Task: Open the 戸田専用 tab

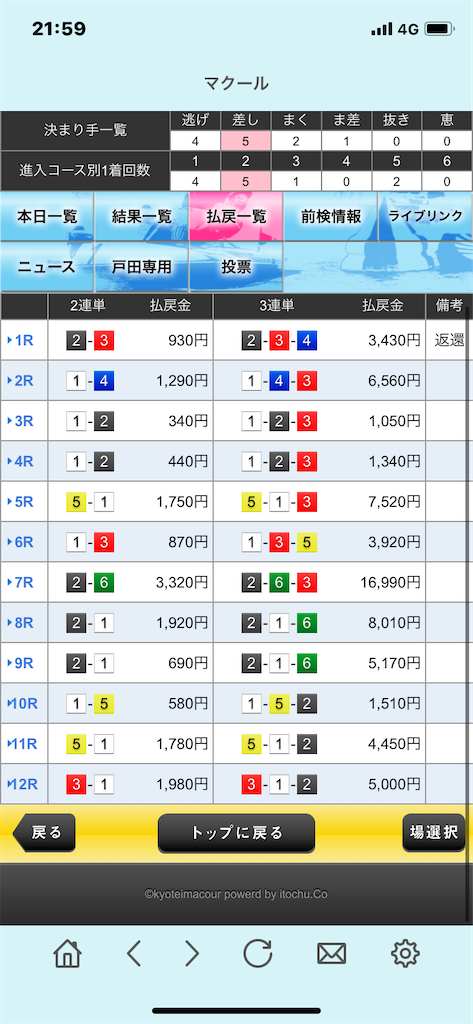Action: click(142, 267)
